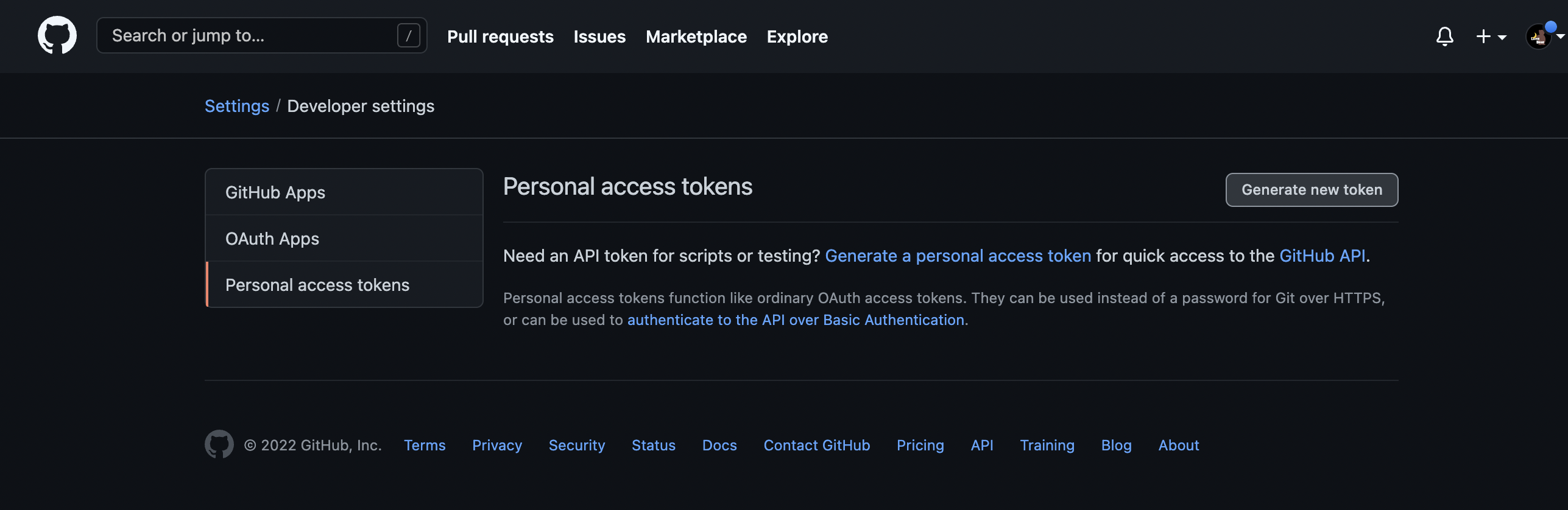Open the notifications bell
The height and width of the screenshot is (510, 1568).
coord(1444,37)
